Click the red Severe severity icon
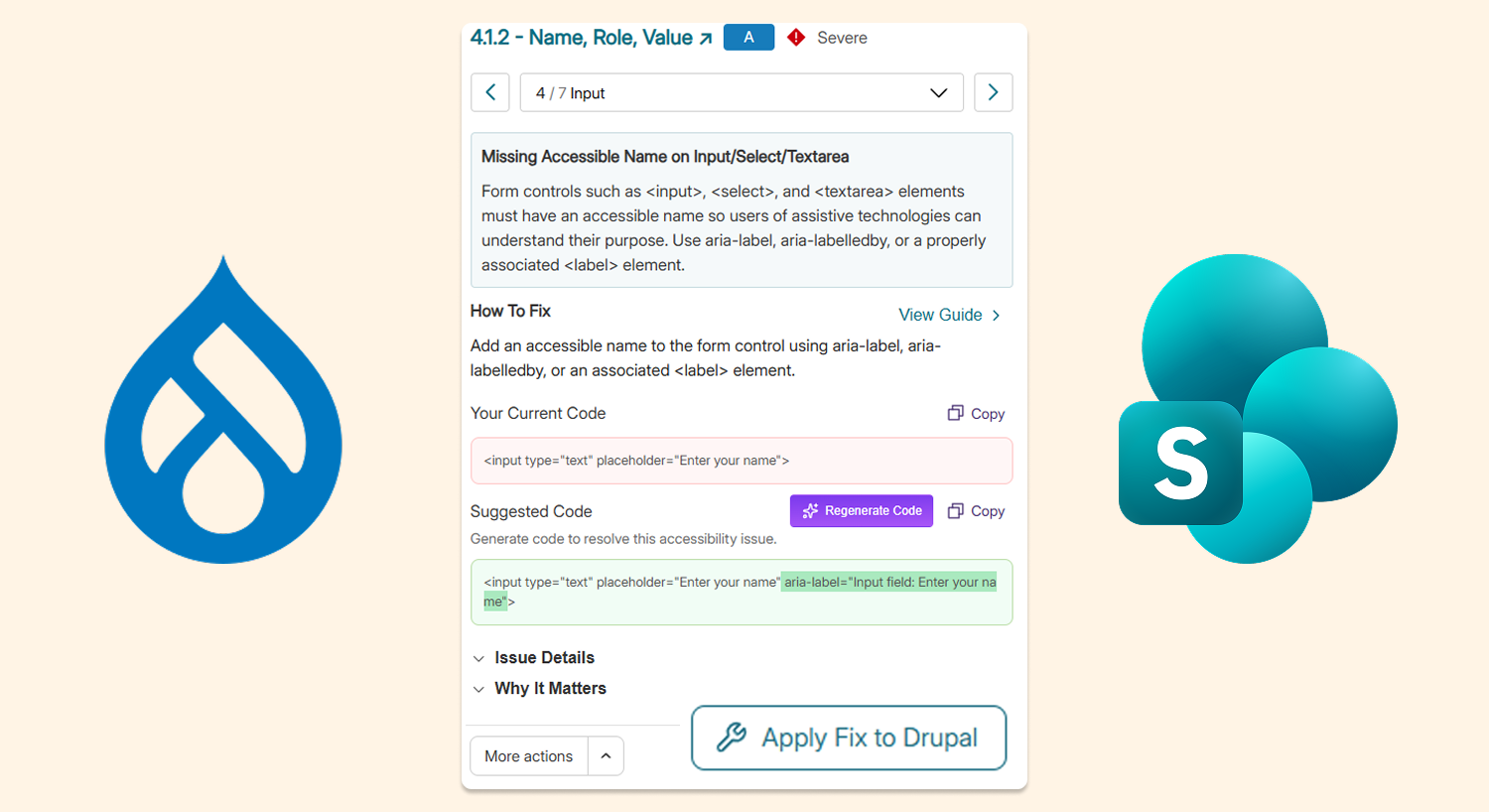 coord(796,38)
